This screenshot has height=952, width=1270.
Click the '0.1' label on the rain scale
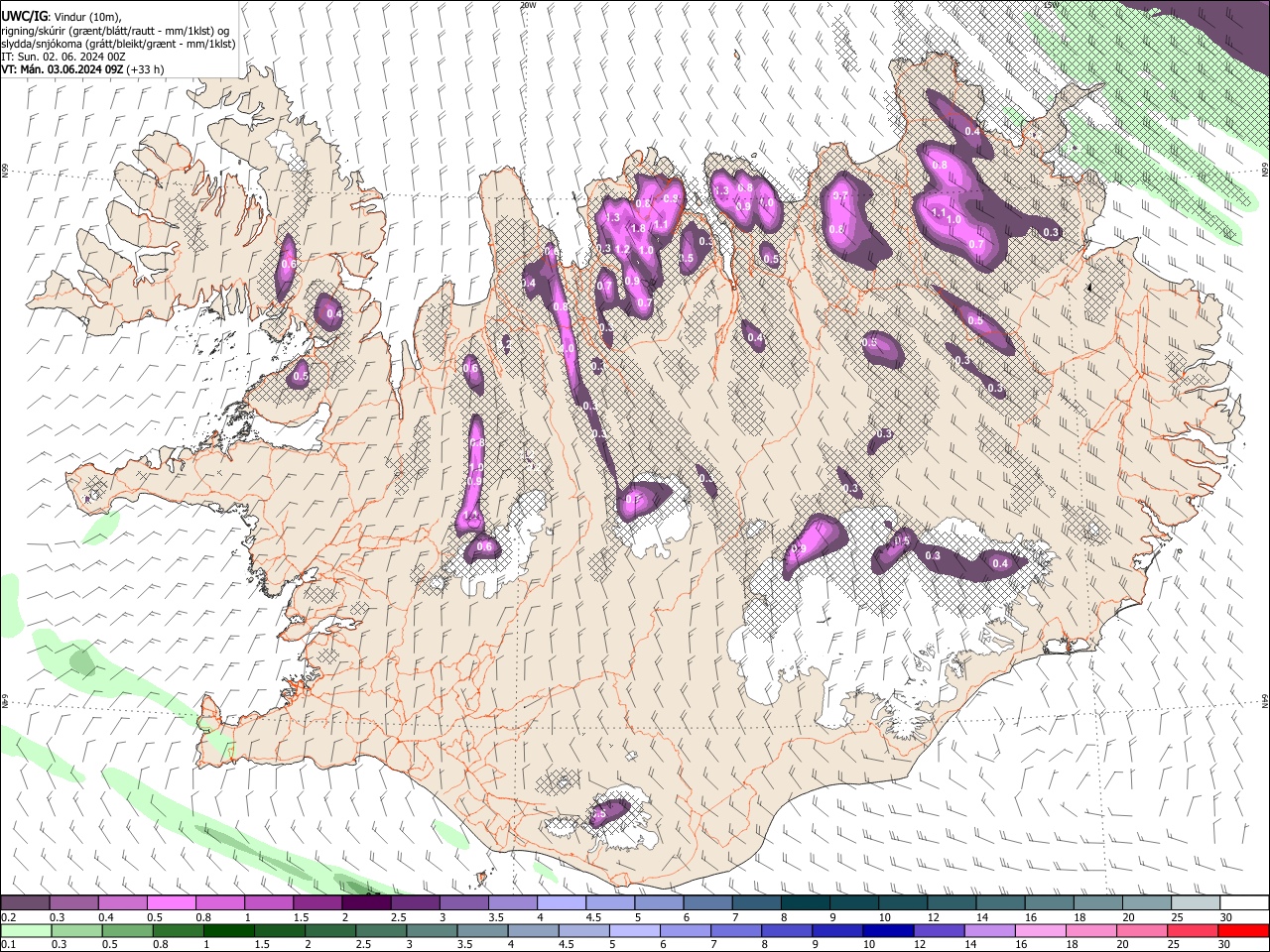[8, 944]
